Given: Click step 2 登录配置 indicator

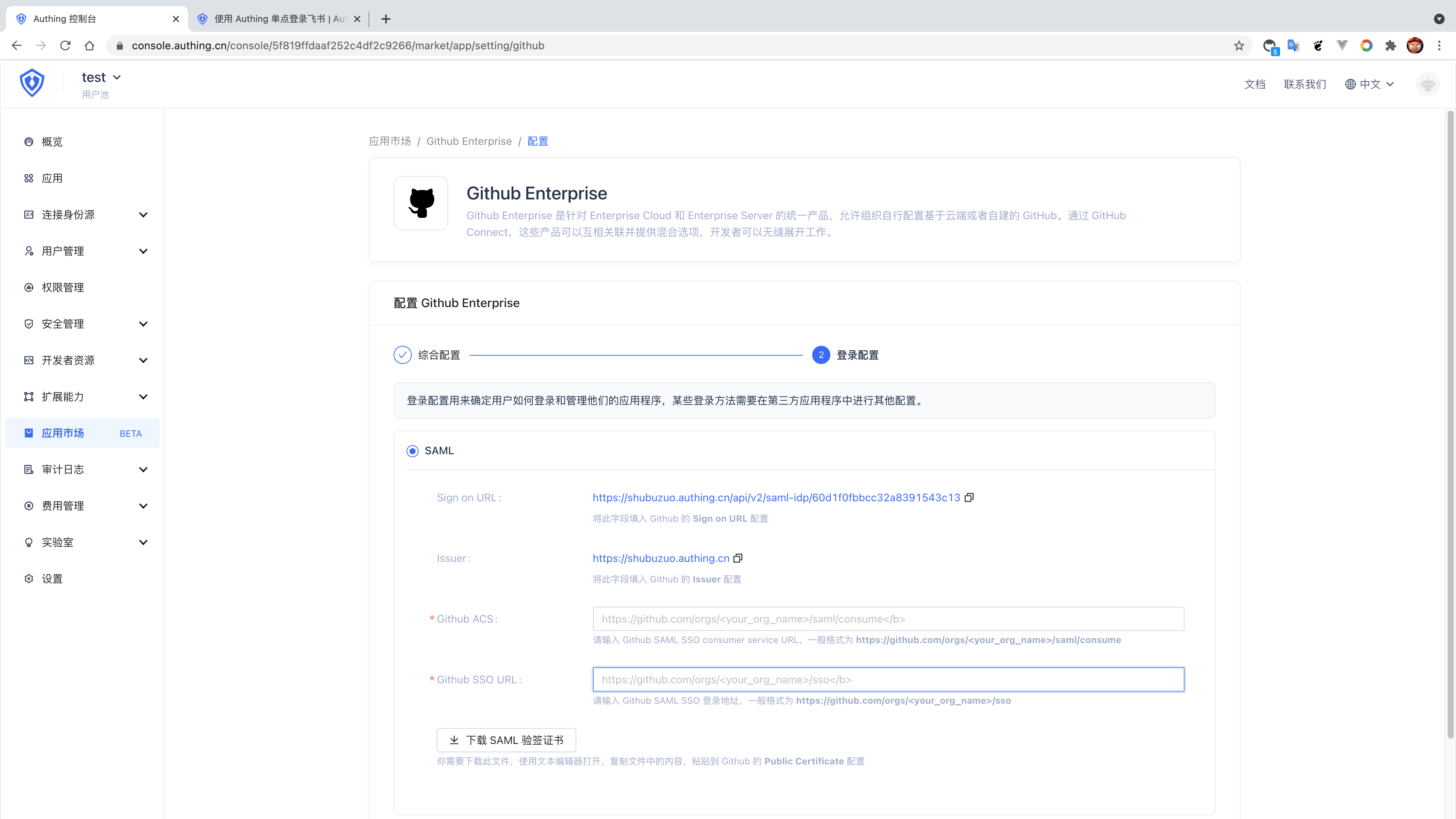Looking at the screenshot, I should pos(821,355).
